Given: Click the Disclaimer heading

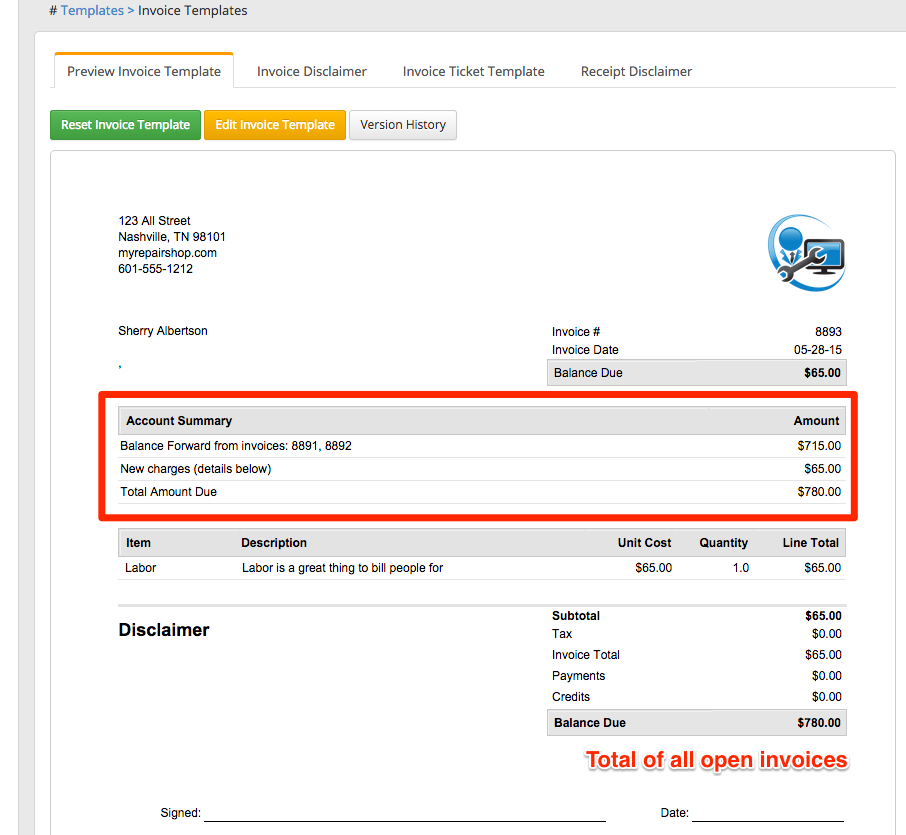Looking at the screenshot, I should [x=164, y=630].
